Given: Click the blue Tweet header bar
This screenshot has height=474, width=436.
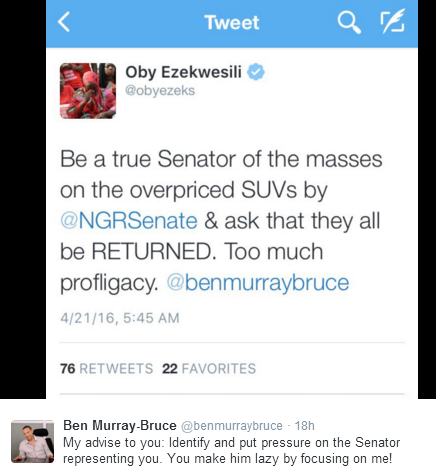Looking at the screenshot, I should click(x=232, y=24).
